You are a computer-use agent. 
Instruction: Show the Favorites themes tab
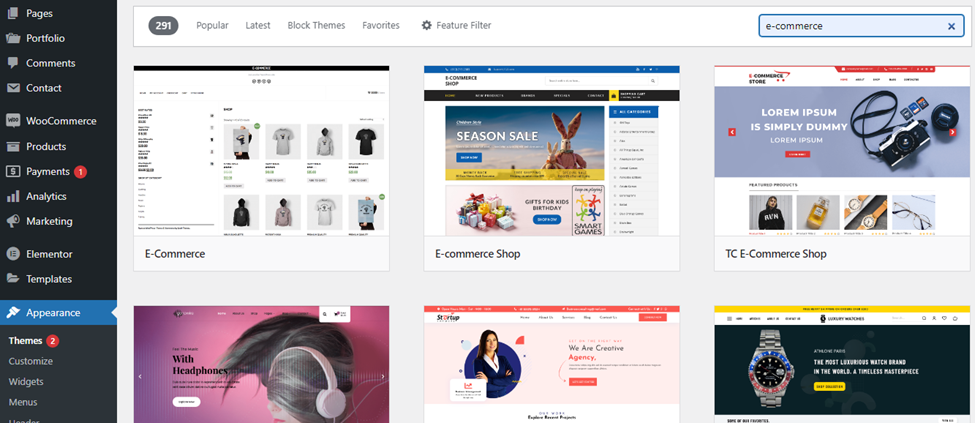[381, 26]
